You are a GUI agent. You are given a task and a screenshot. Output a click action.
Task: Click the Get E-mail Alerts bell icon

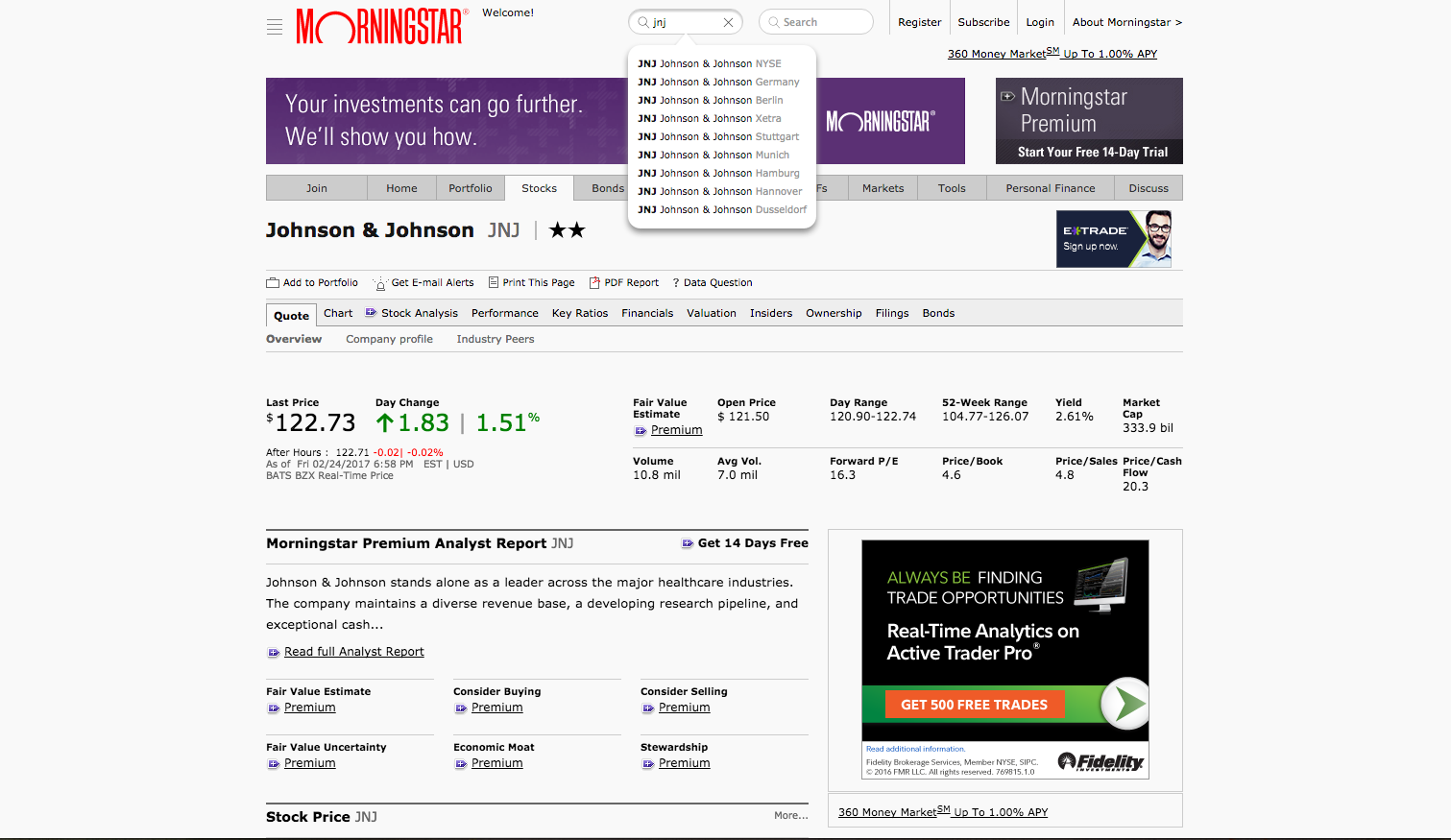pyautogui.click(x=380, y=283)
